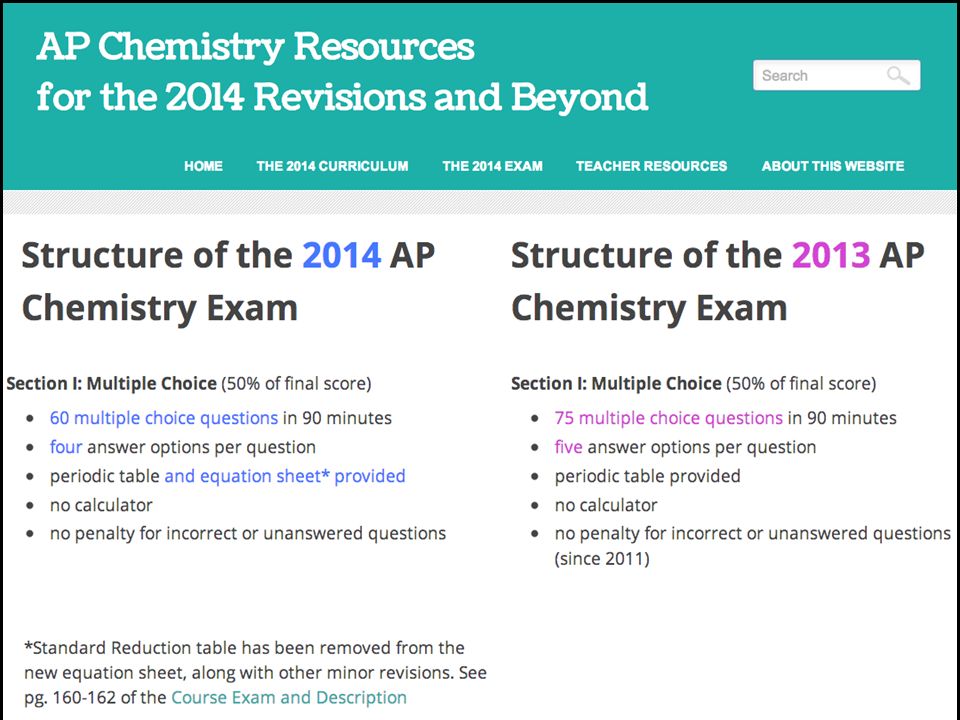Screen dimensions: 960x720
Task: Select the blue word "four" in the list
Action: tap(66, 447)
